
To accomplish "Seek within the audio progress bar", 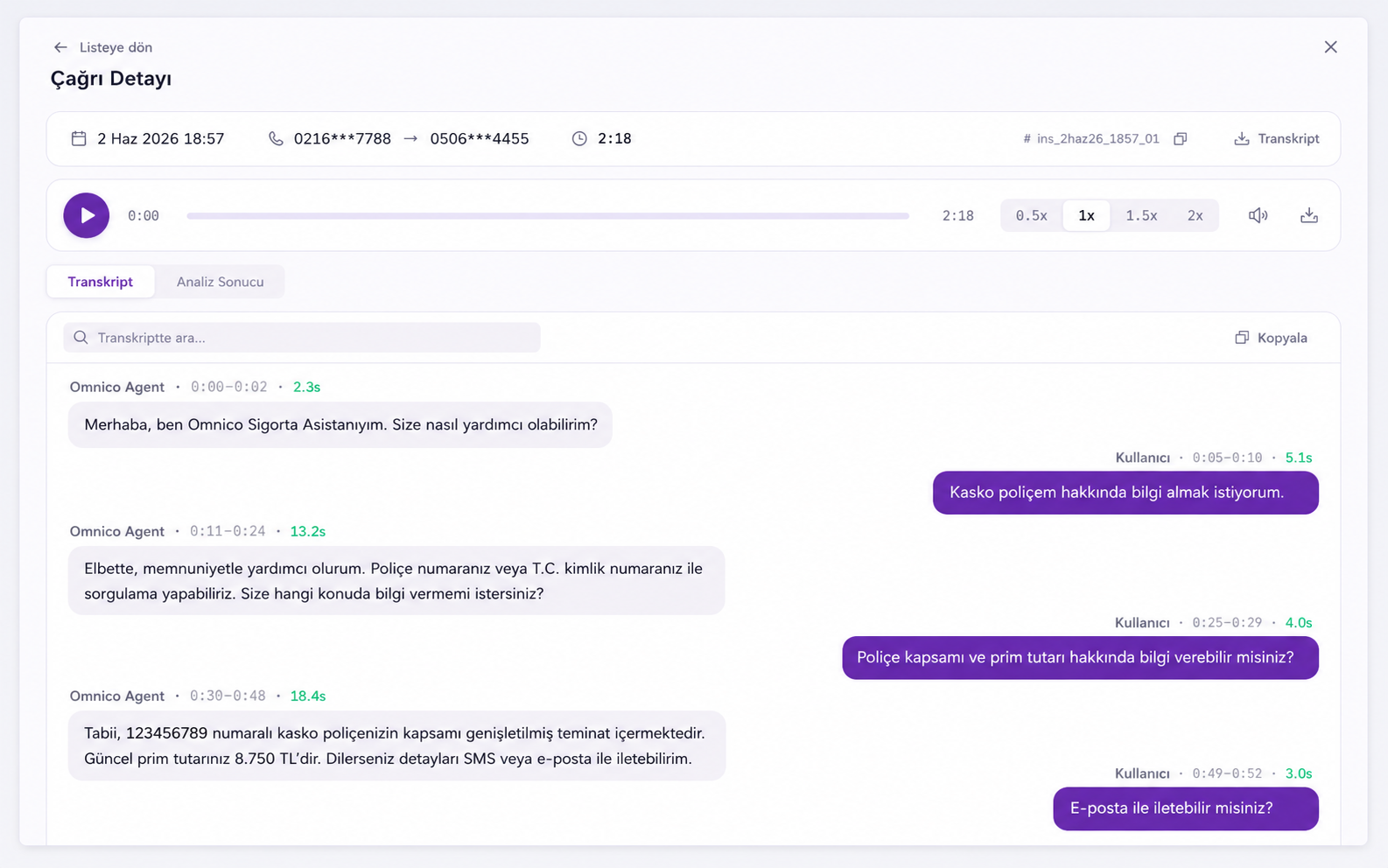I will click(548, 215).
